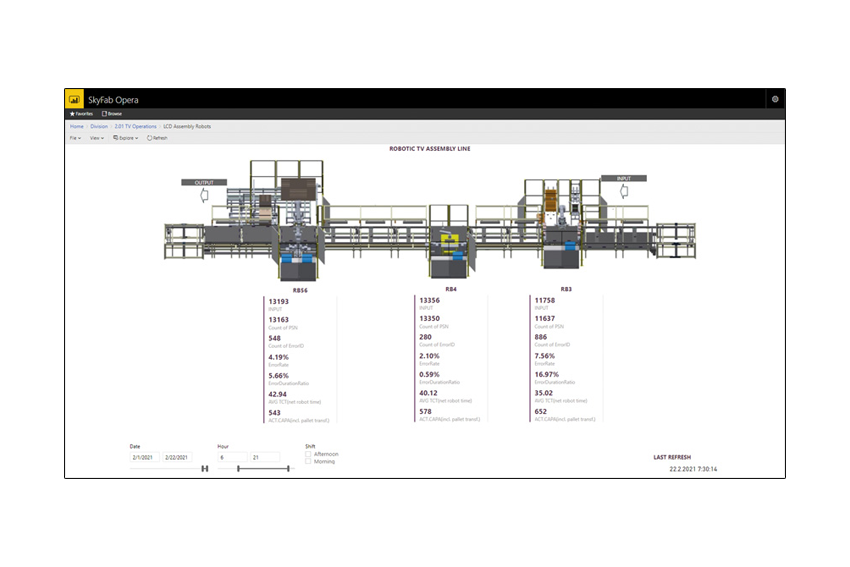Click RB4 error count 280
The image size is (850, 567).
426,338
